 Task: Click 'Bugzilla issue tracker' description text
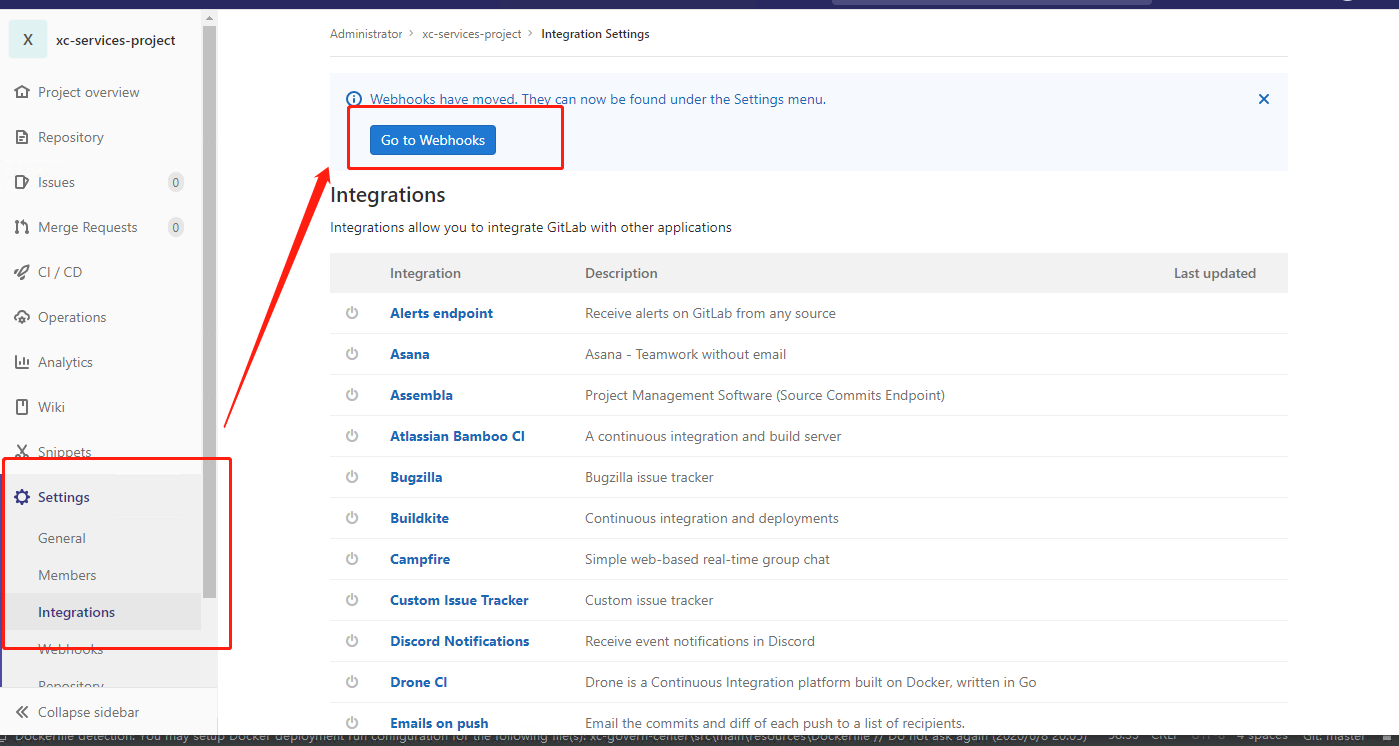point(649,477)
